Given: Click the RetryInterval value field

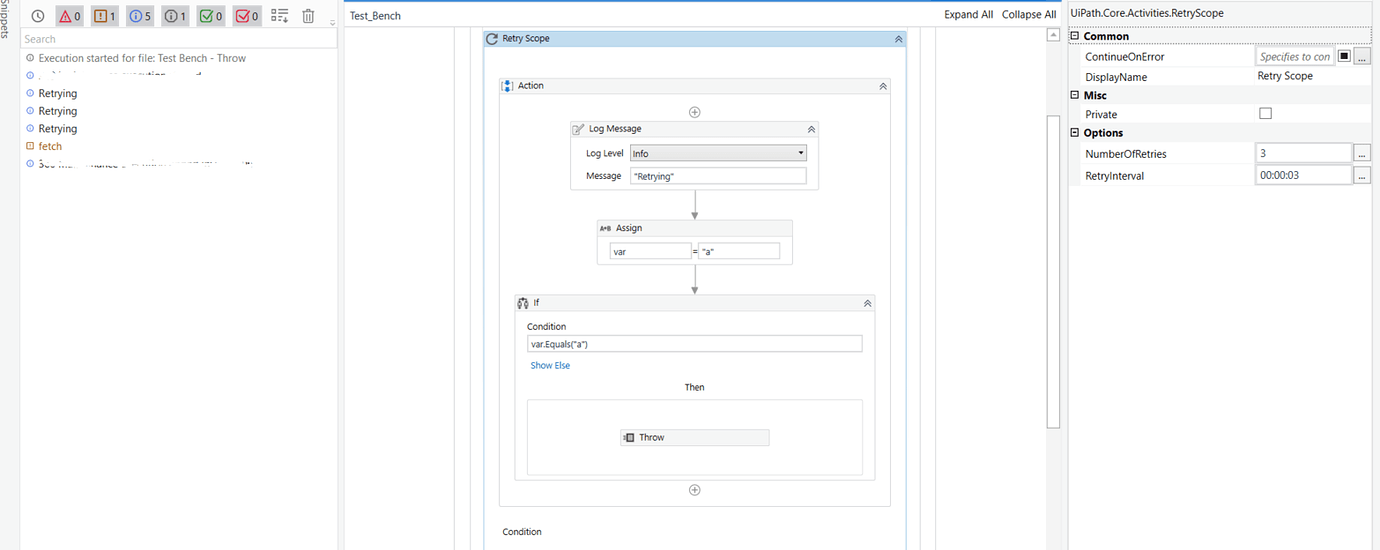Looking at the screenshot, I should [x=1304, y=175].
